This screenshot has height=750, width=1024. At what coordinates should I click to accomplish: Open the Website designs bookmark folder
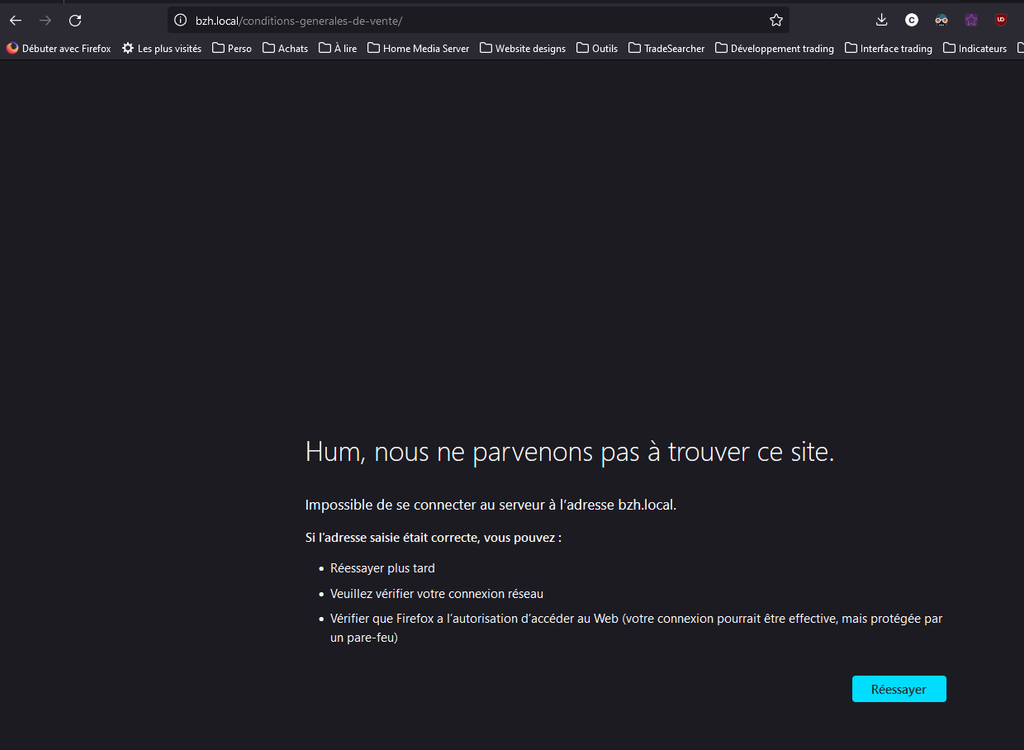point(522,48)
